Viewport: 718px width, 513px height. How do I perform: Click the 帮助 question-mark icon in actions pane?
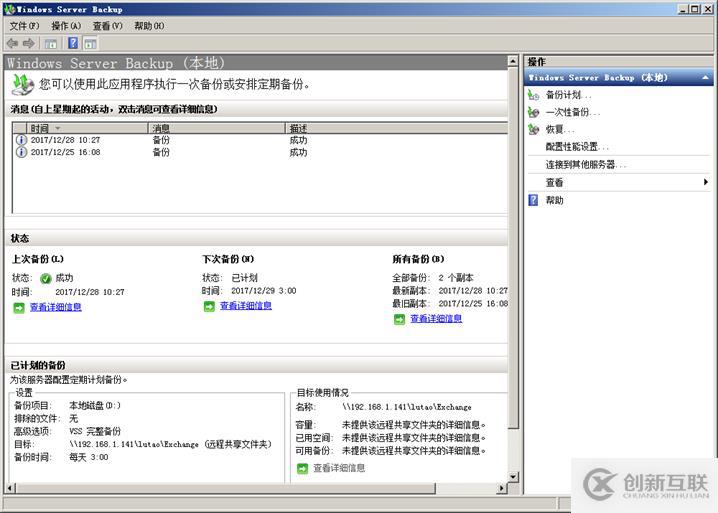(533, 200)
